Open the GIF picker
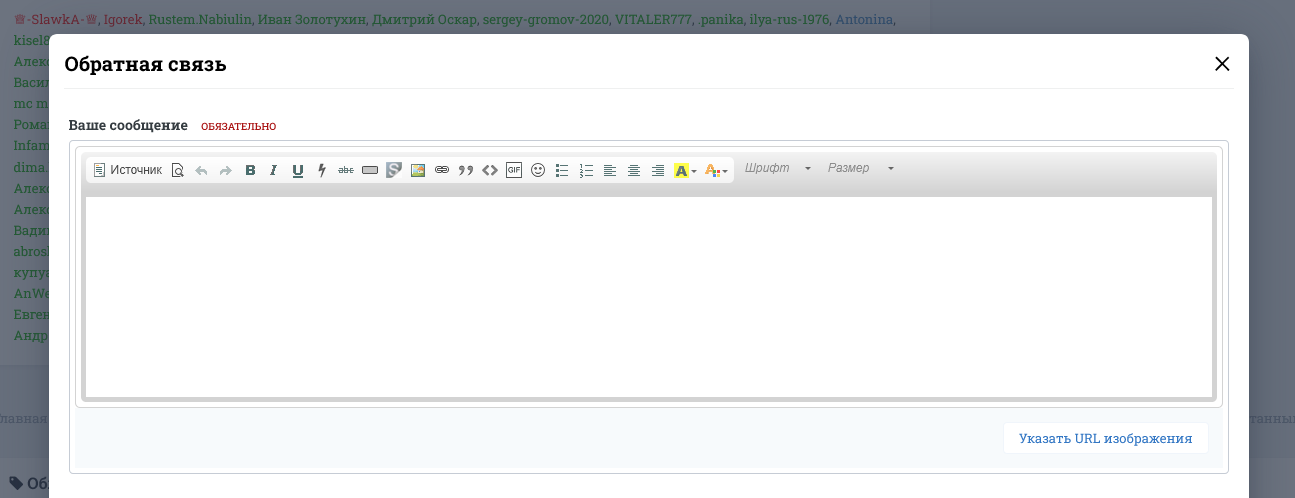The image size is (1295, 498). click(514, 170)
